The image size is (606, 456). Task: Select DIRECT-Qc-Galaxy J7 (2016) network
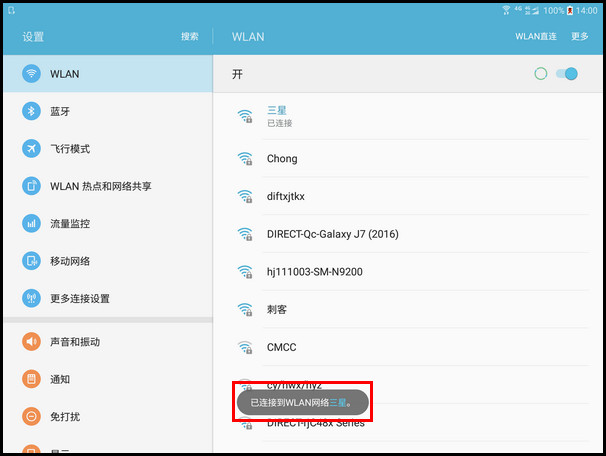click(408, 234)
